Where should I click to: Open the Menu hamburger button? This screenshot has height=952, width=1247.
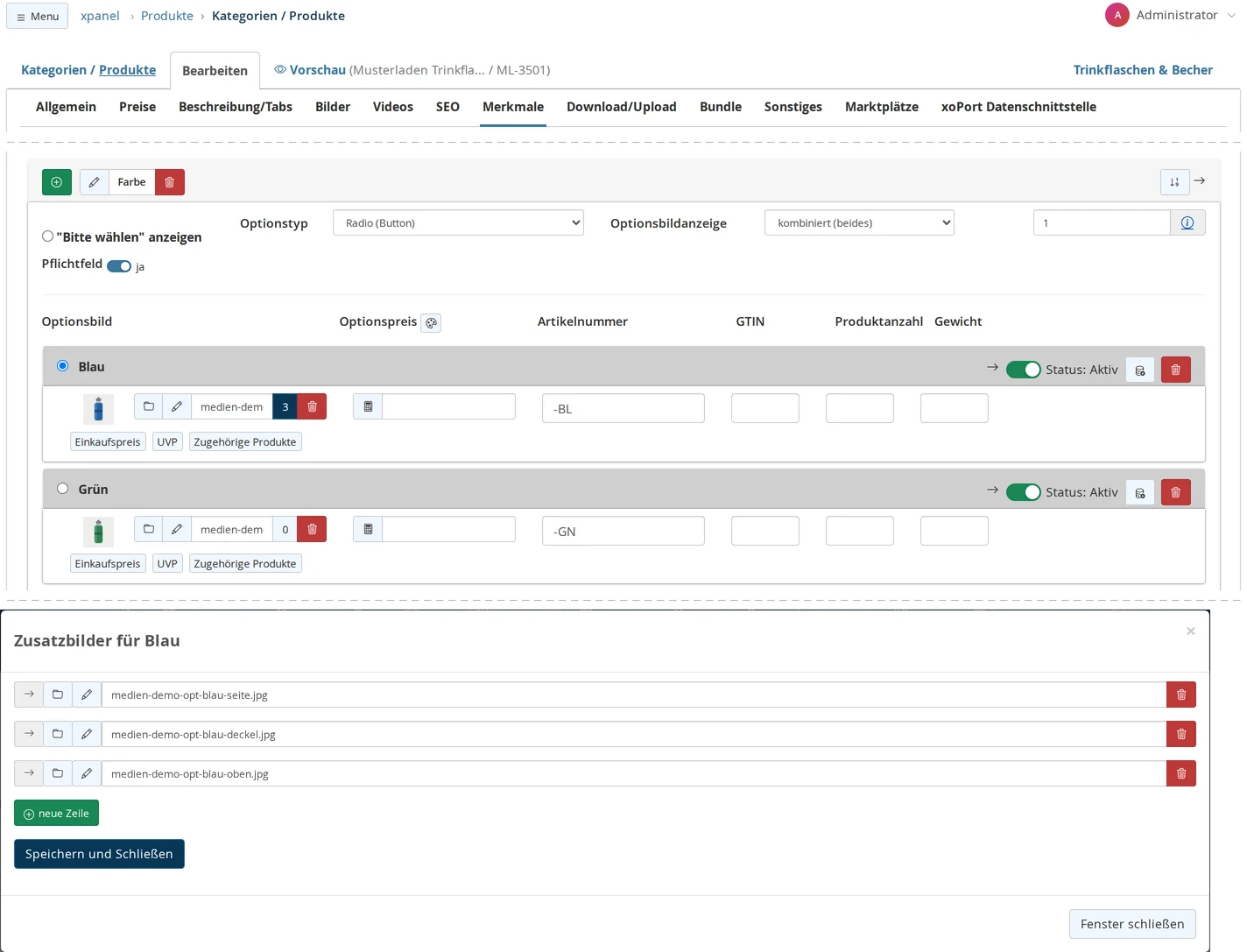click(x=38, y=17)
